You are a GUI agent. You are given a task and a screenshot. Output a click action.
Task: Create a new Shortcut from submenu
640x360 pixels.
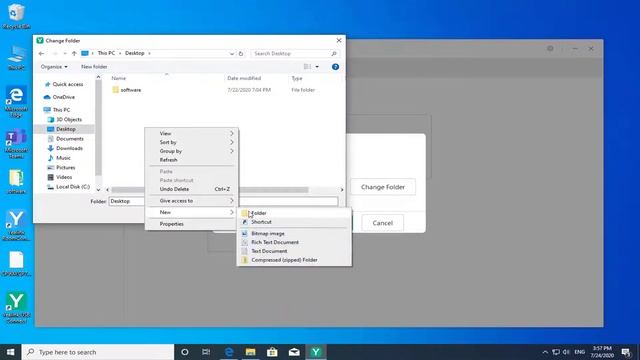(294, 222)
